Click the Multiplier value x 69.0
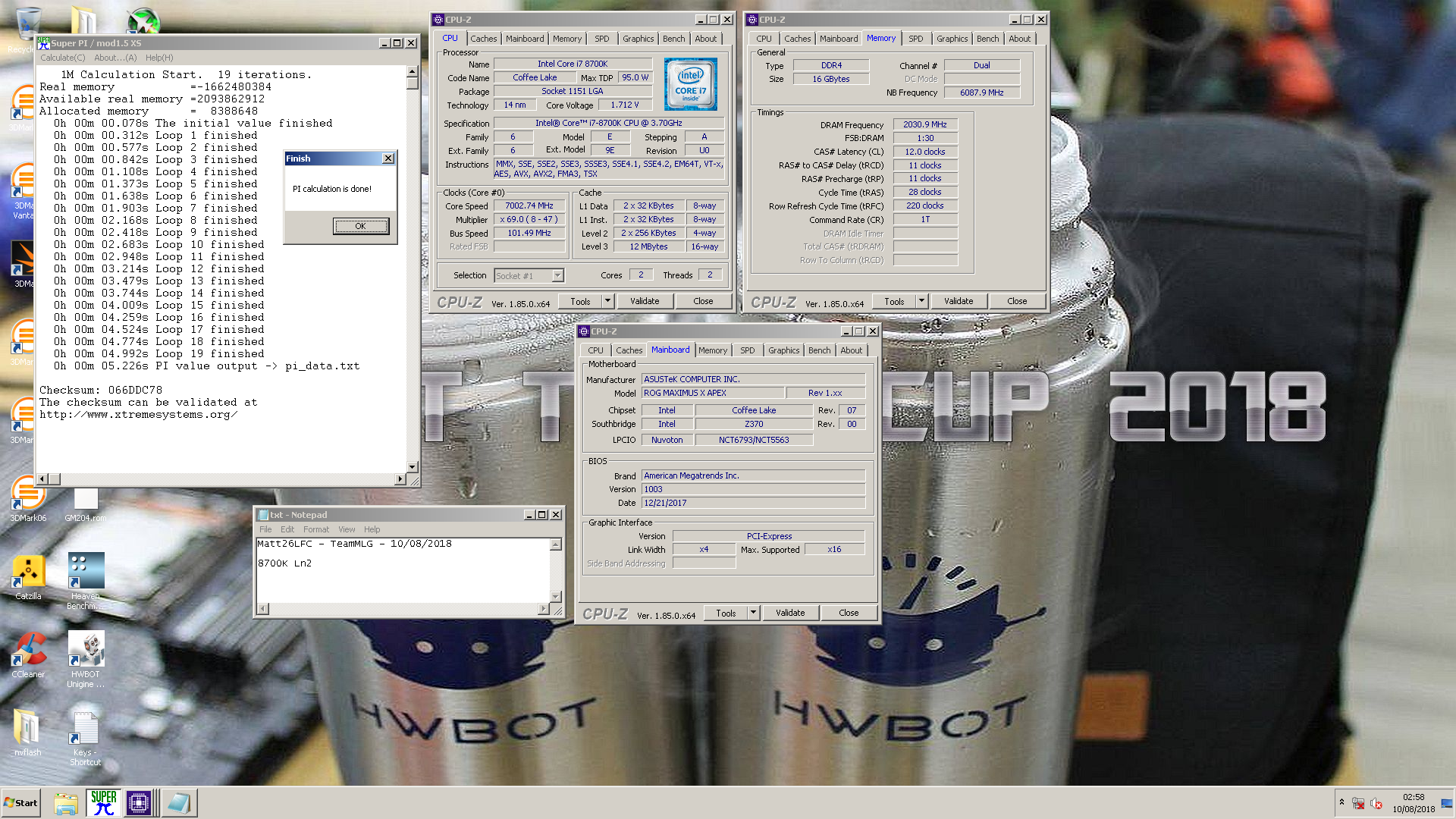This screenshot has height=819, width=1456. pos(529,219)
